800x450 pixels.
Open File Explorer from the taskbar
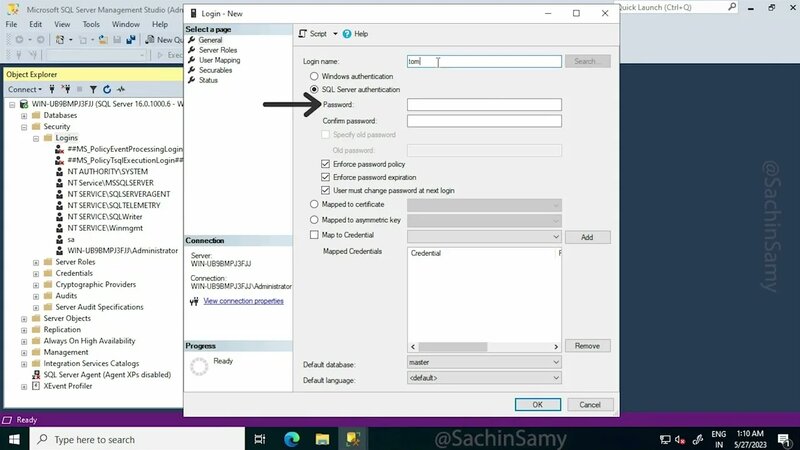pyautogui.click(x=322, y=439)
